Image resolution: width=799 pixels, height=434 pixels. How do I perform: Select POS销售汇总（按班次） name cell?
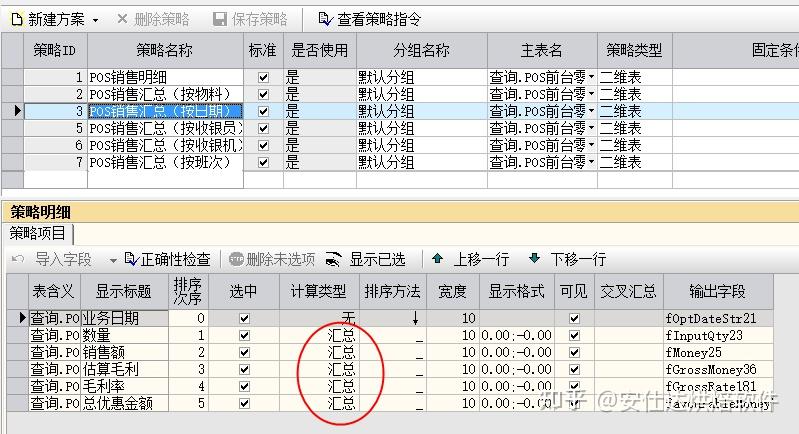pos(165,162)
